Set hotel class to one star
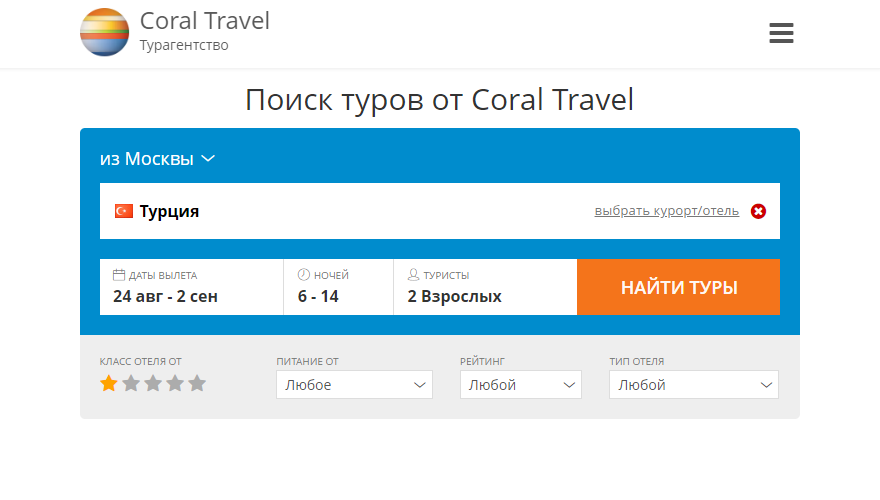Viewport: 880px width, 500px height. [x=109, y=383]
